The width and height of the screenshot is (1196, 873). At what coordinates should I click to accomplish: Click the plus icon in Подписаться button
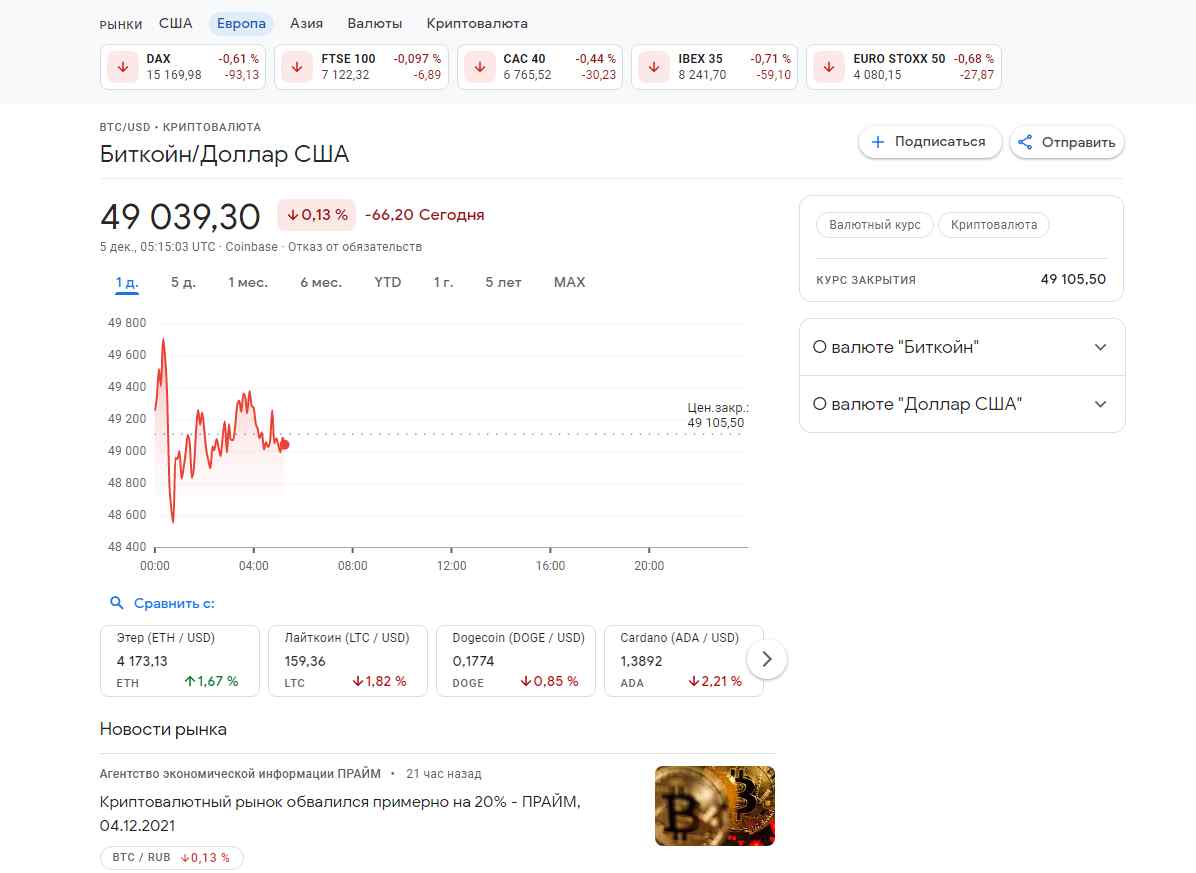pos(878,142)
